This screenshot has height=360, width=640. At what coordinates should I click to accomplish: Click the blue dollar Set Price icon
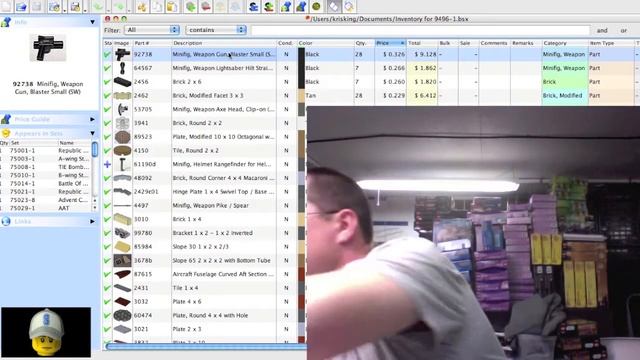coord(253,6)
